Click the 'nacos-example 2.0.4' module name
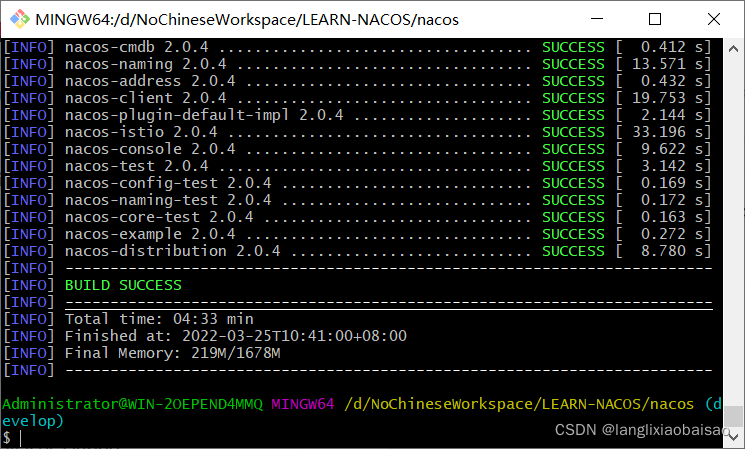Viewport: 745px width, 449px height. 150,234
